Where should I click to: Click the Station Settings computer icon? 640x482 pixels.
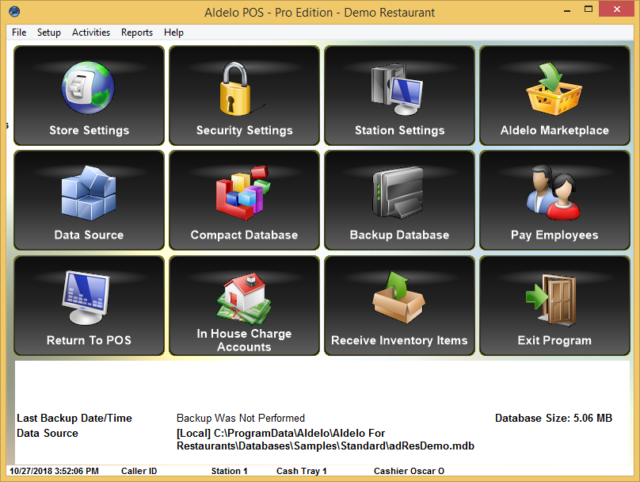399,89
